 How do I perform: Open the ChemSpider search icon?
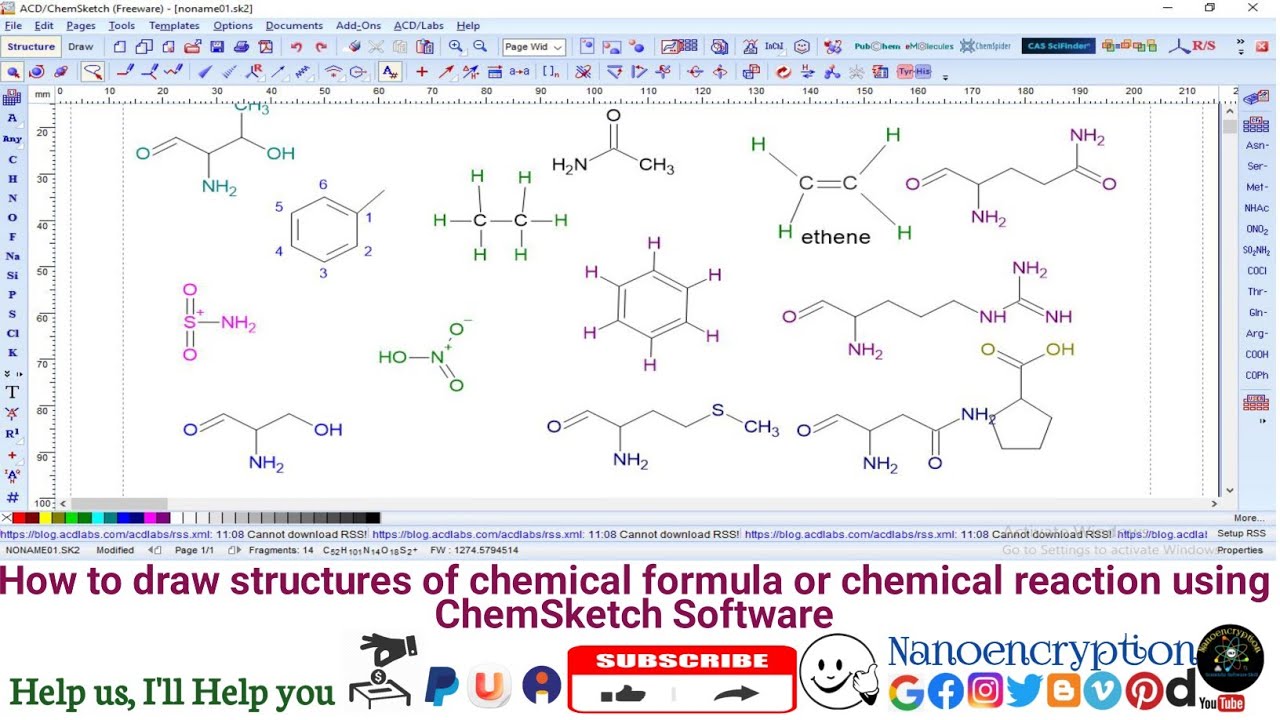(986, 47)
